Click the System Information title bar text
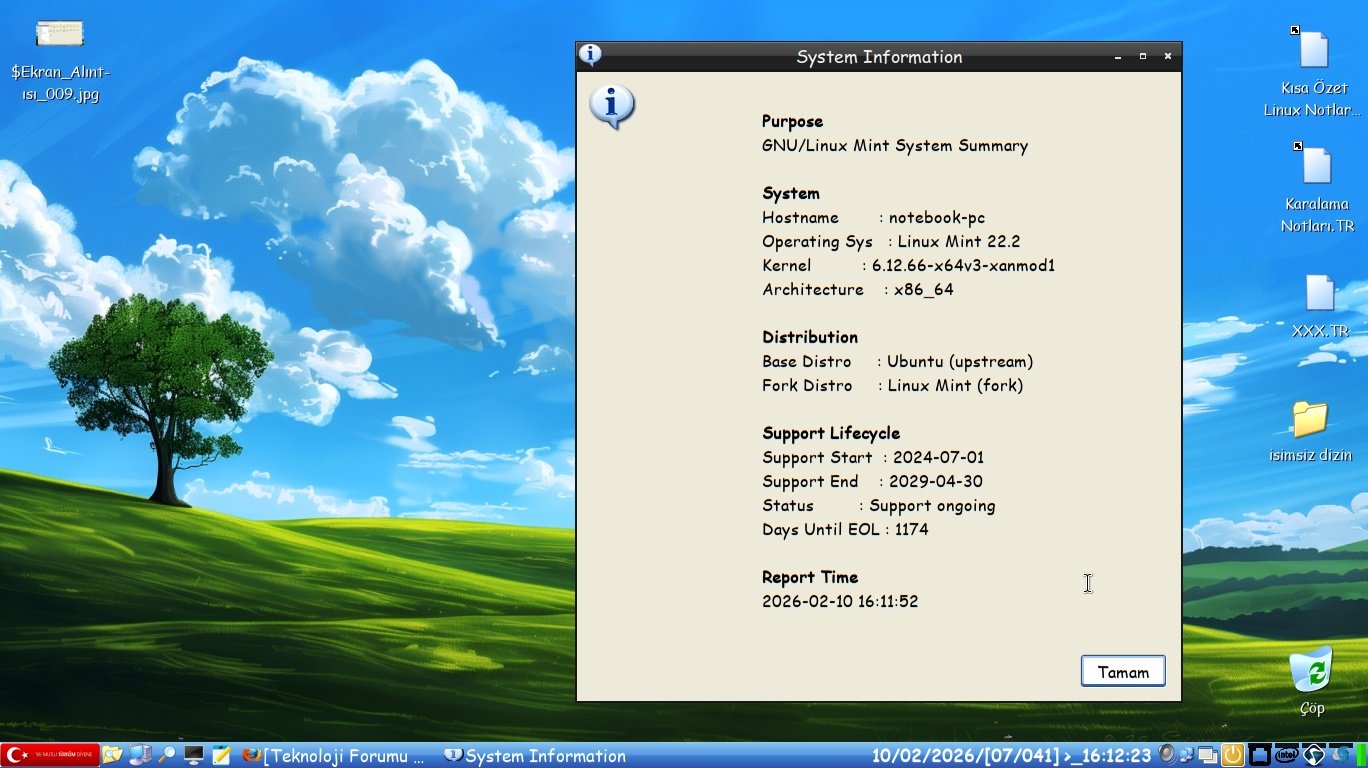 (879, 57)
